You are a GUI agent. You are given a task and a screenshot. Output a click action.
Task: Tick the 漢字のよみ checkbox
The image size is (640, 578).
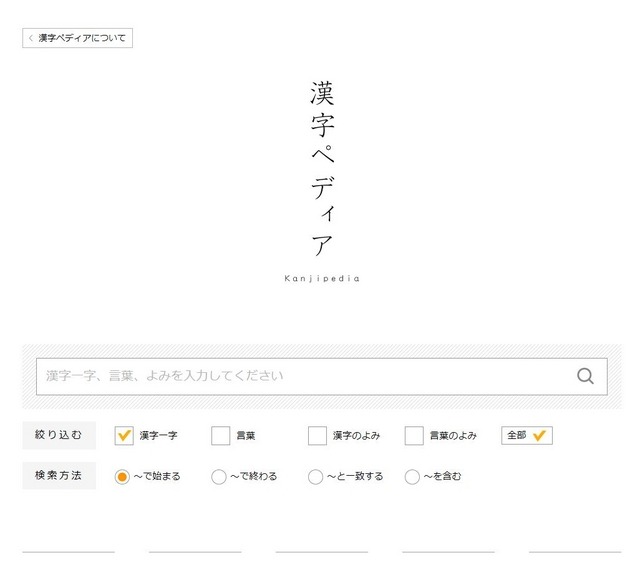point(317,436)
